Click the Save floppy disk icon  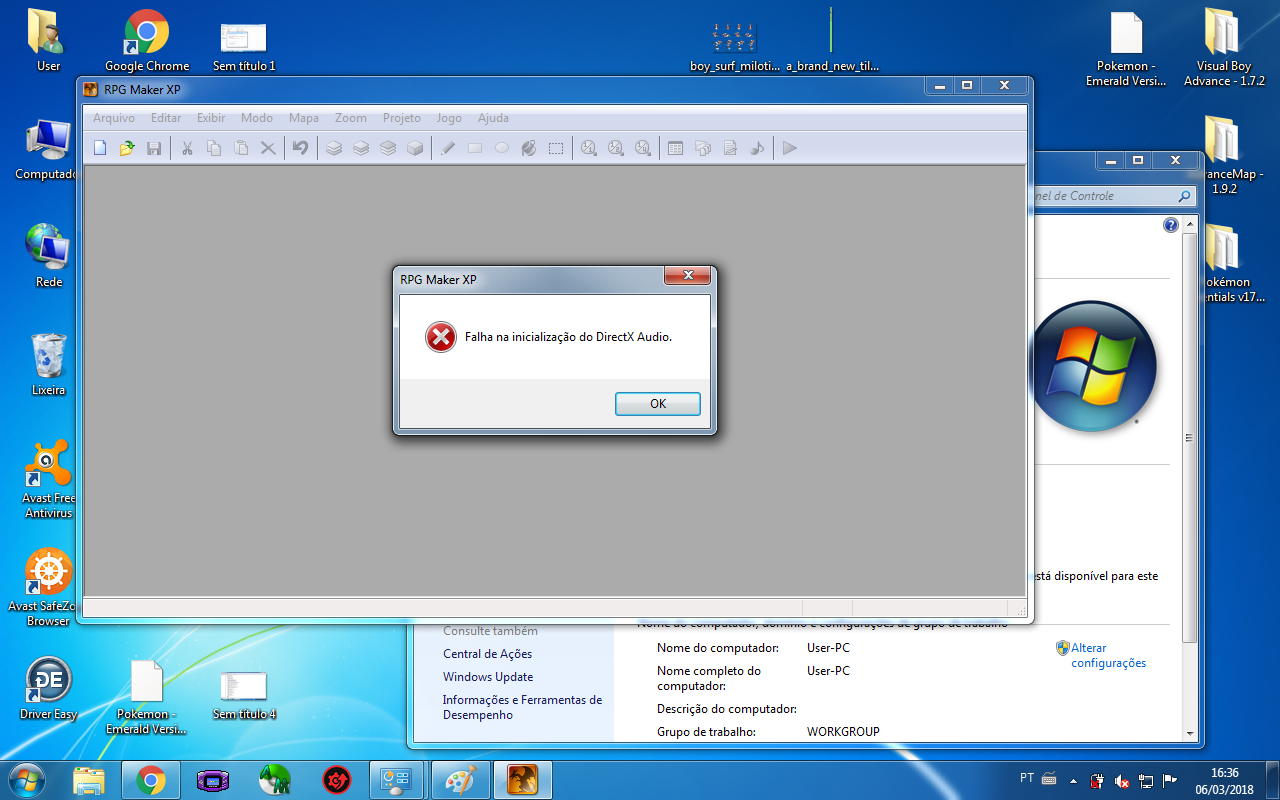(x=154, y=148)
